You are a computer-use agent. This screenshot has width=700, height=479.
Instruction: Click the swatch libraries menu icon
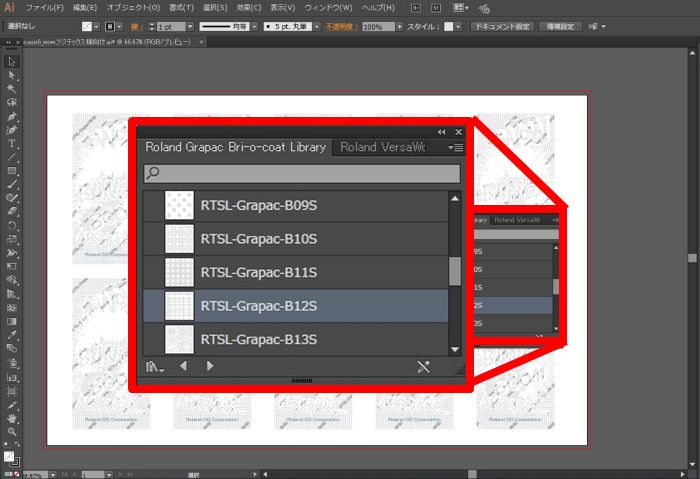click(x=154, y=367)
